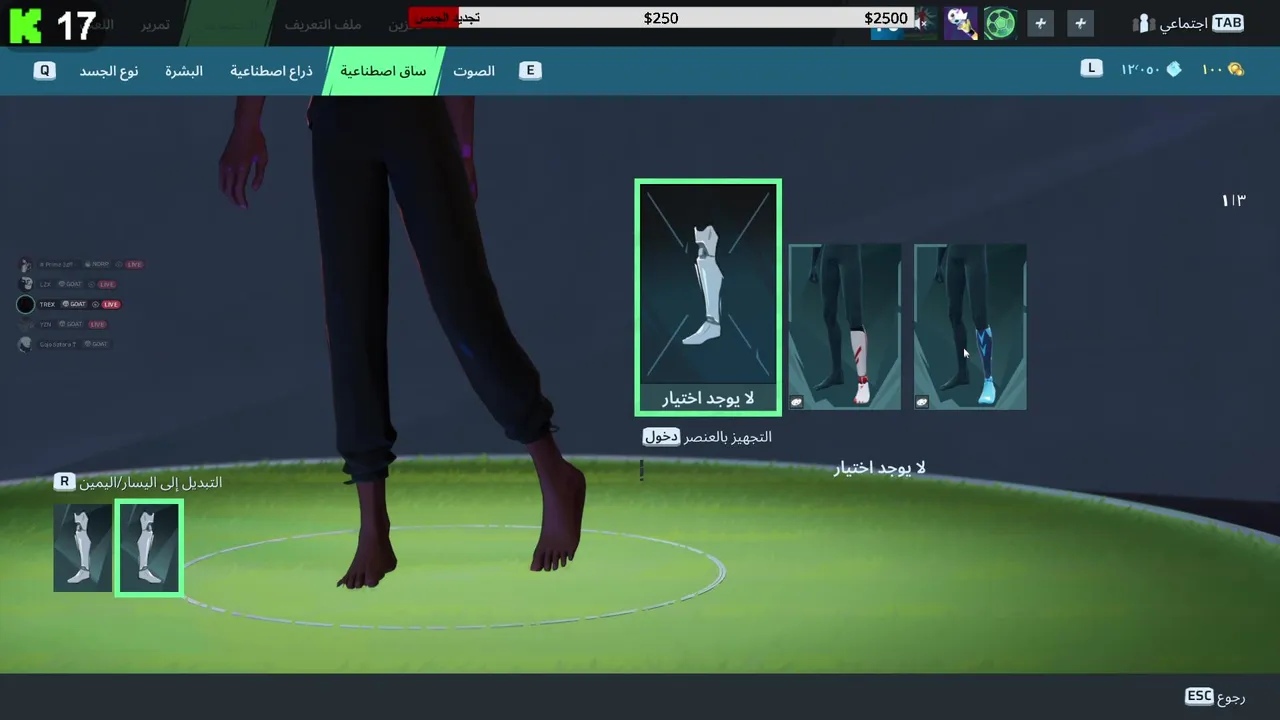This screenshot has height=720, width=1280.
Task: Select the blue glowing prosthetic leg
Action: point(970,327)
